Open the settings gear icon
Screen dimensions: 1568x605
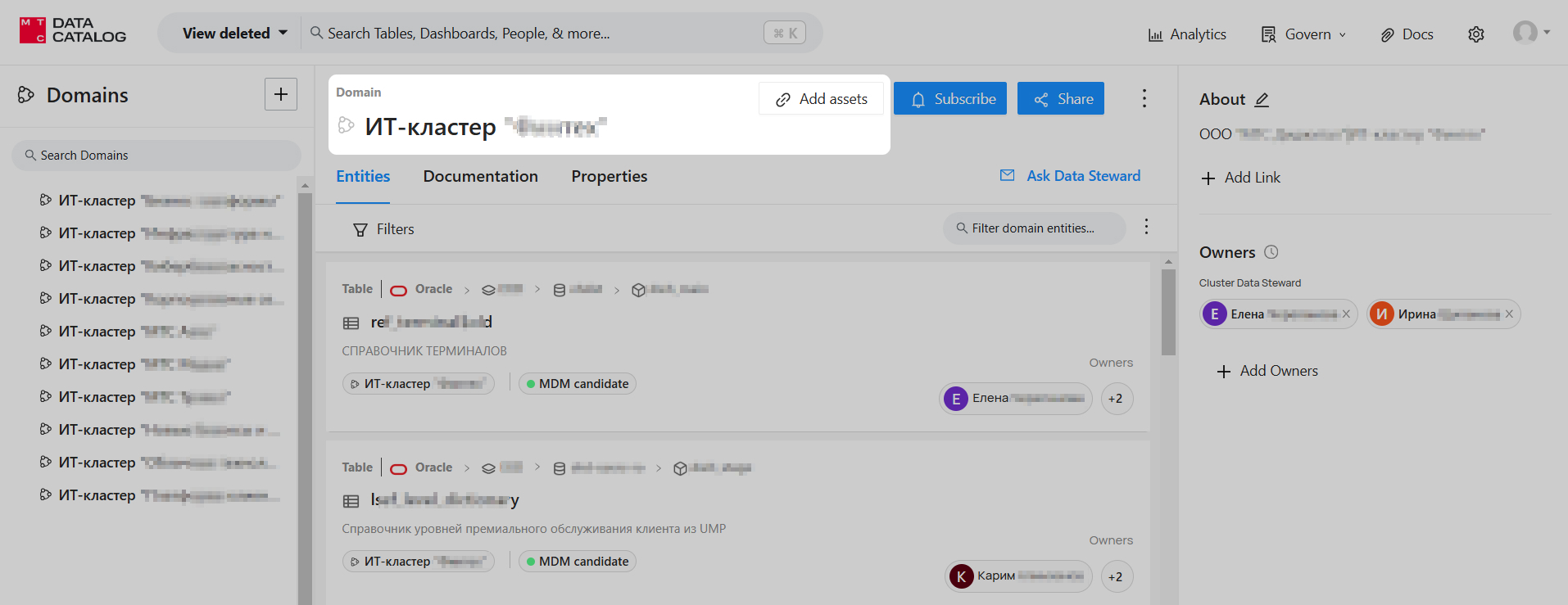pos(1475,34)
